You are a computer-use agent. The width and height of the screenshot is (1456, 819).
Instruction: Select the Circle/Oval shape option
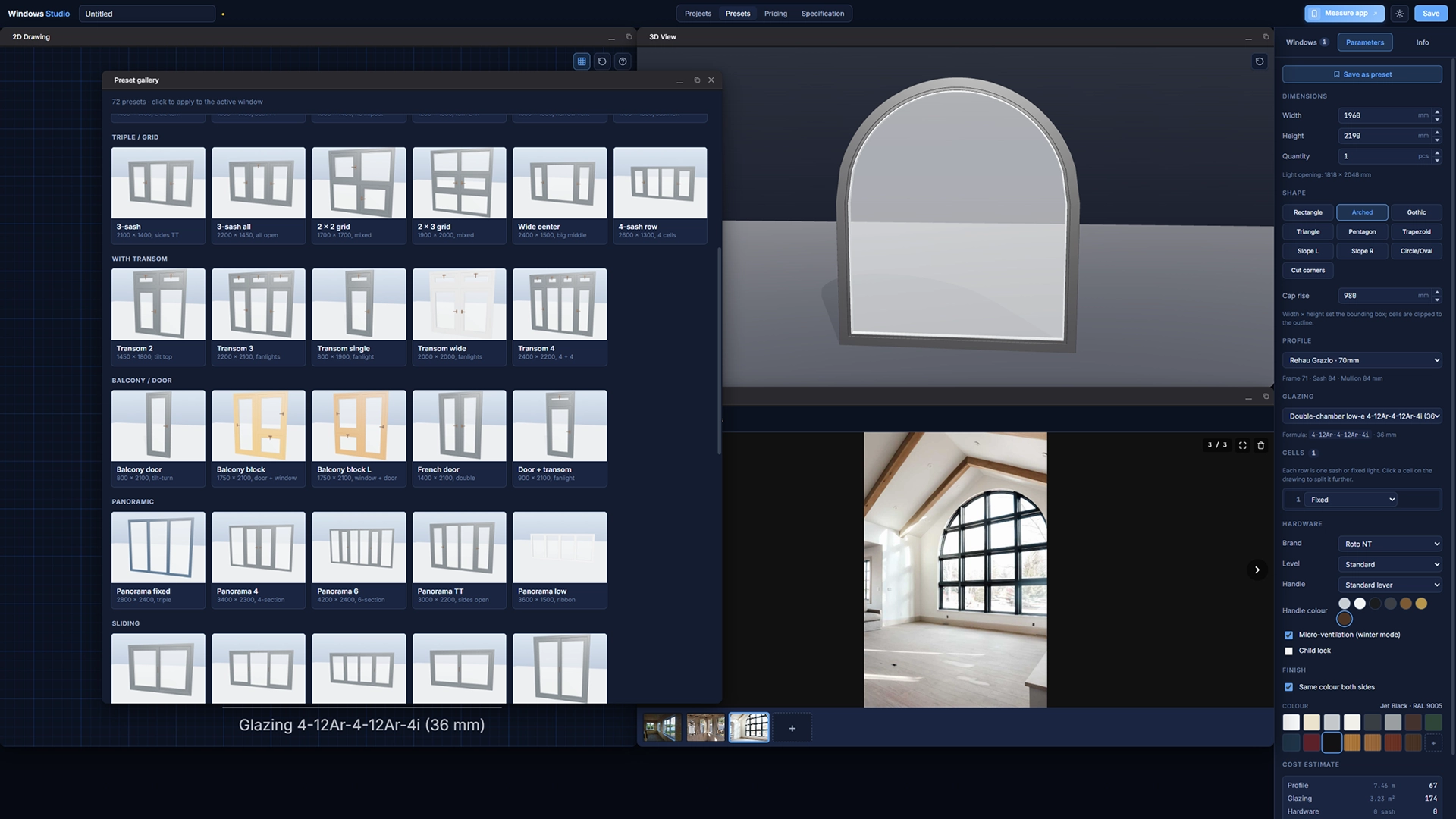(1417, 251)
